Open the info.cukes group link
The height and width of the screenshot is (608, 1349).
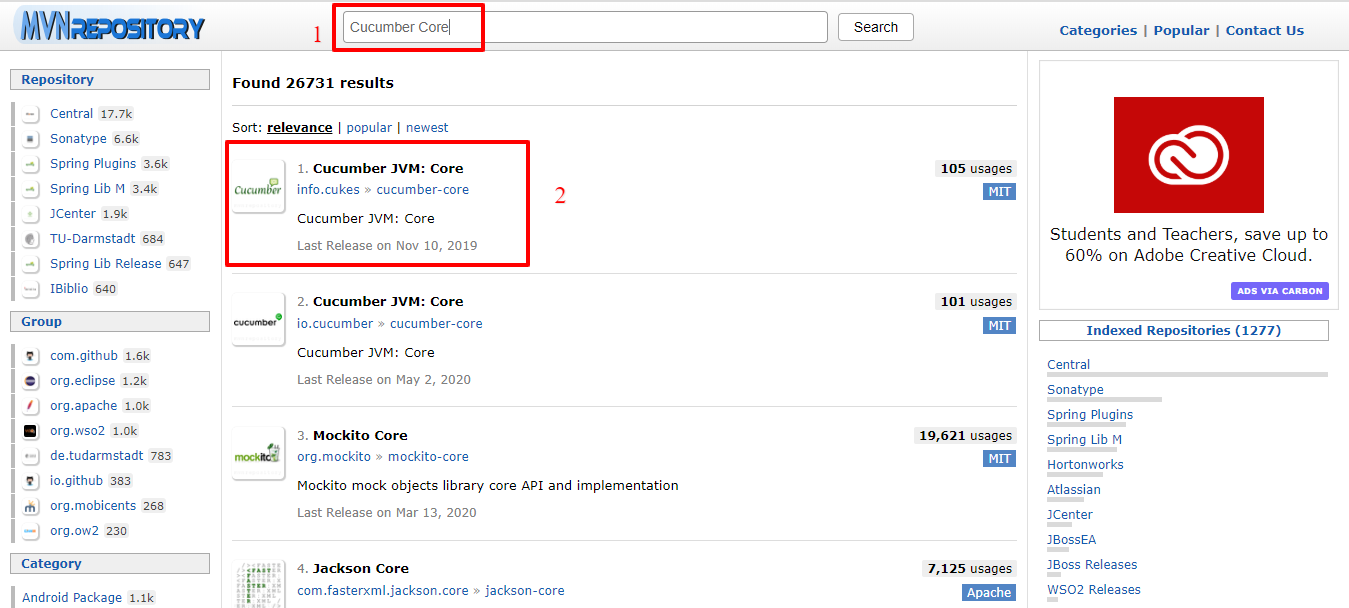[x=328, y=189]
